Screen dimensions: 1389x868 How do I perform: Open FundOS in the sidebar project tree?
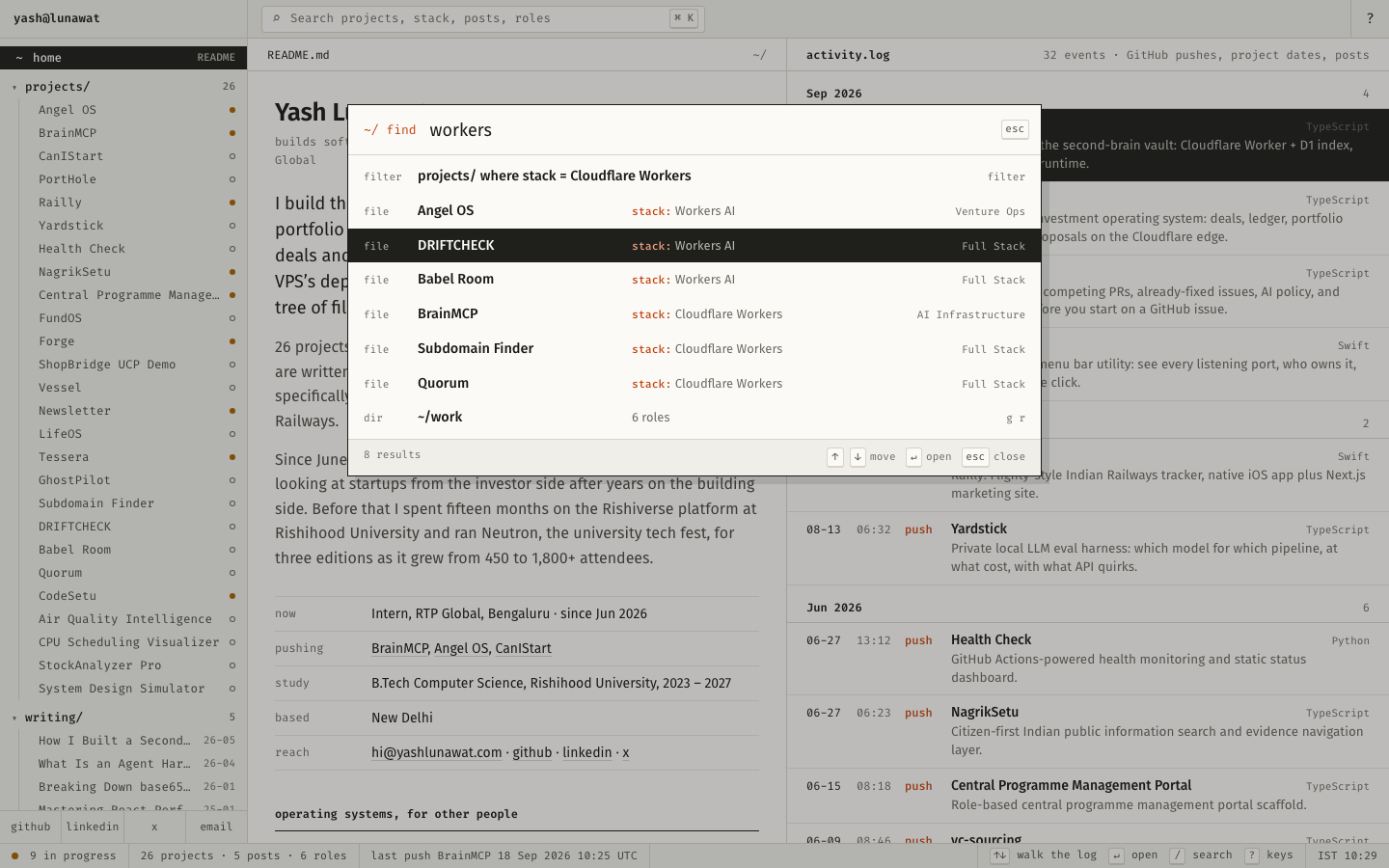133,318
